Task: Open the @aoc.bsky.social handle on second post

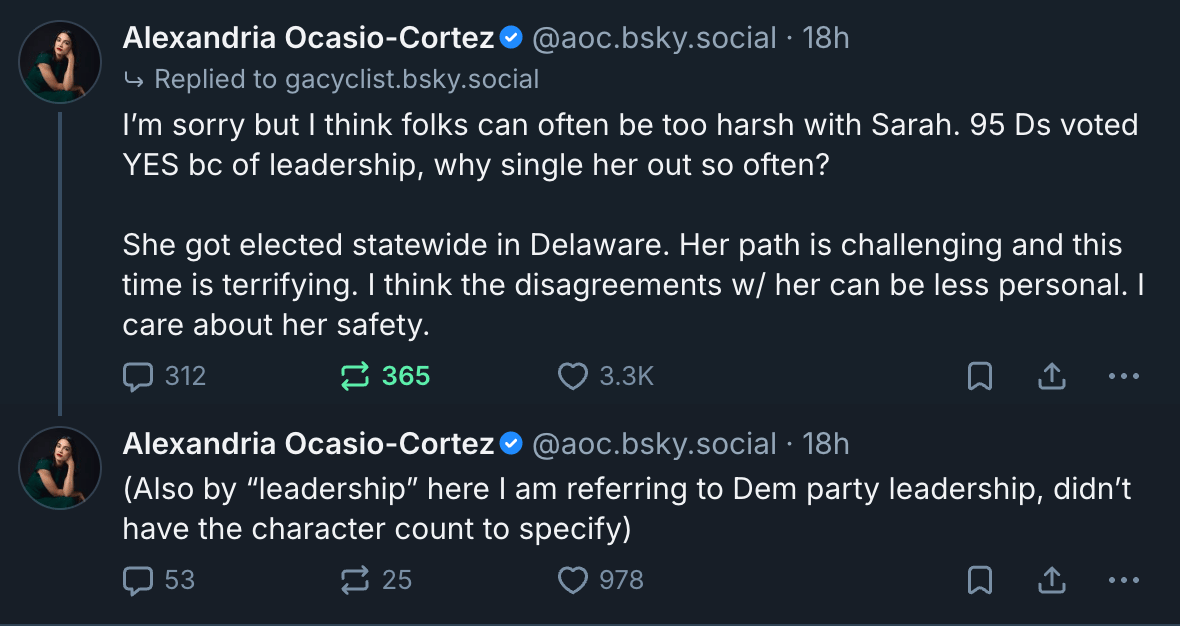Action: coord(654,444)
